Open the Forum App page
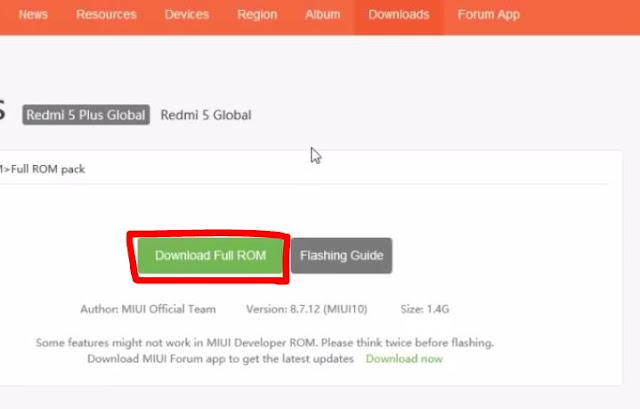This screenshot has height=409, width=640. (489, 15)
